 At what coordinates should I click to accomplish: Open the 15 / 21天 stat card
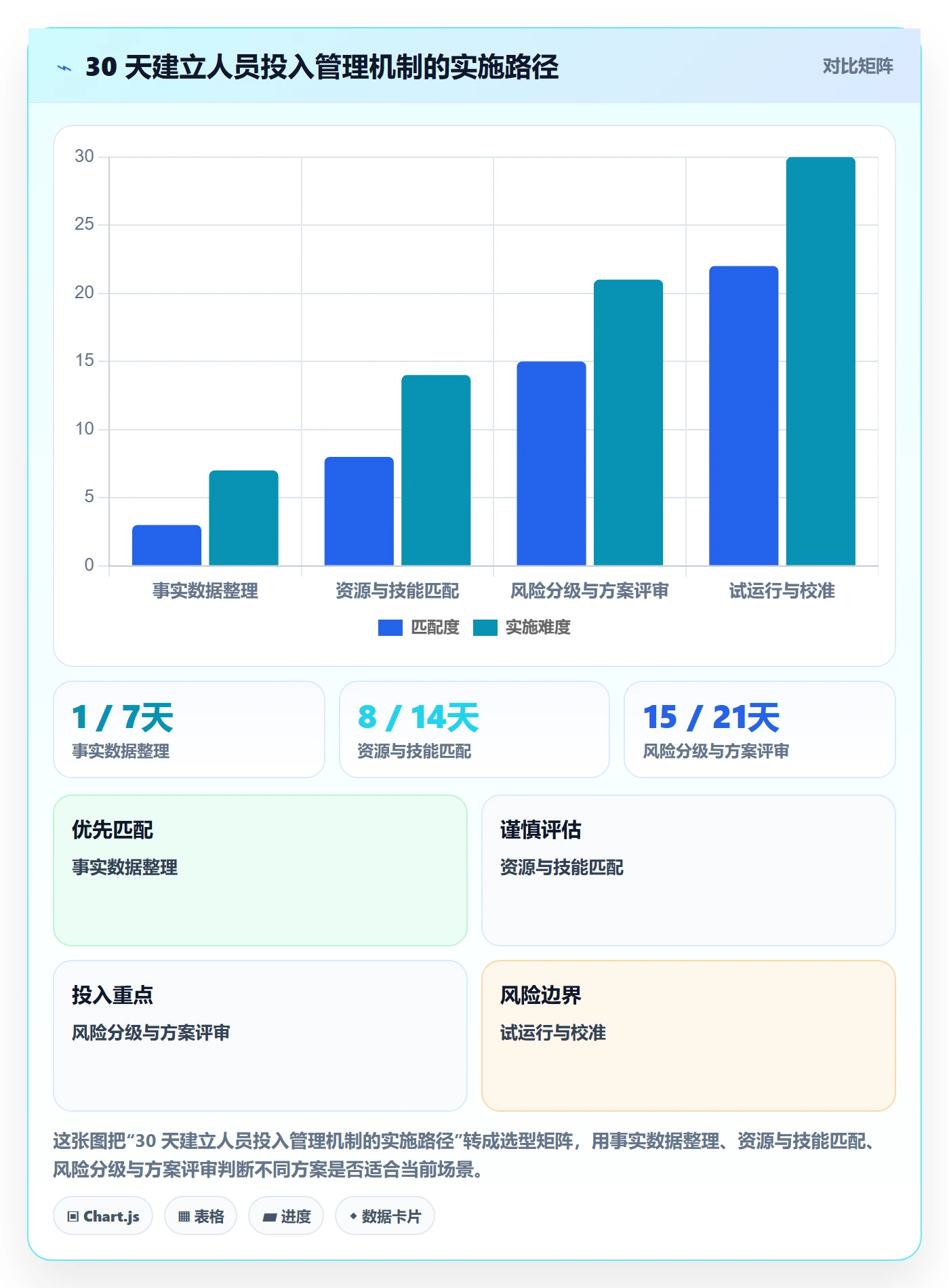(760, 729)
